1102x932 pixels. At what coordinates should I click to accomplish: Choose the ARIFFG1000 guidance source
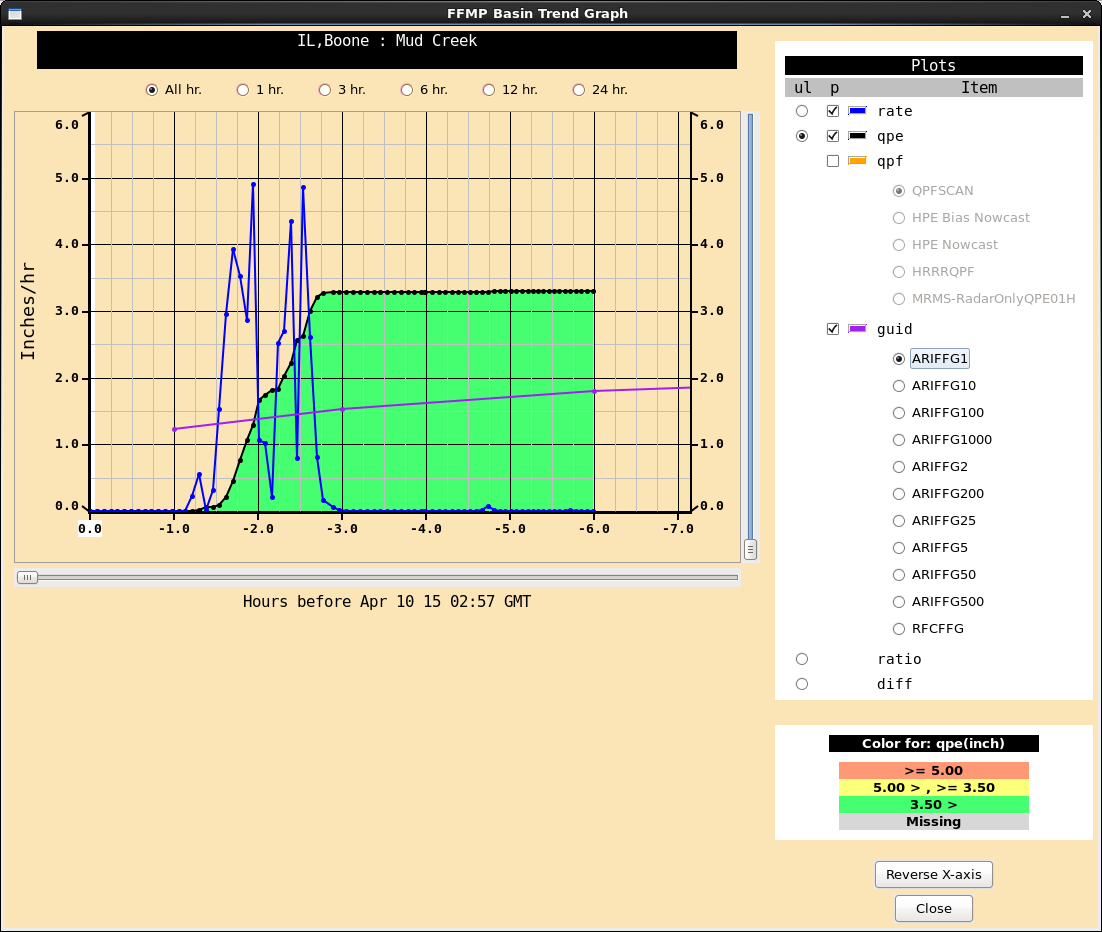click(942, 440)
